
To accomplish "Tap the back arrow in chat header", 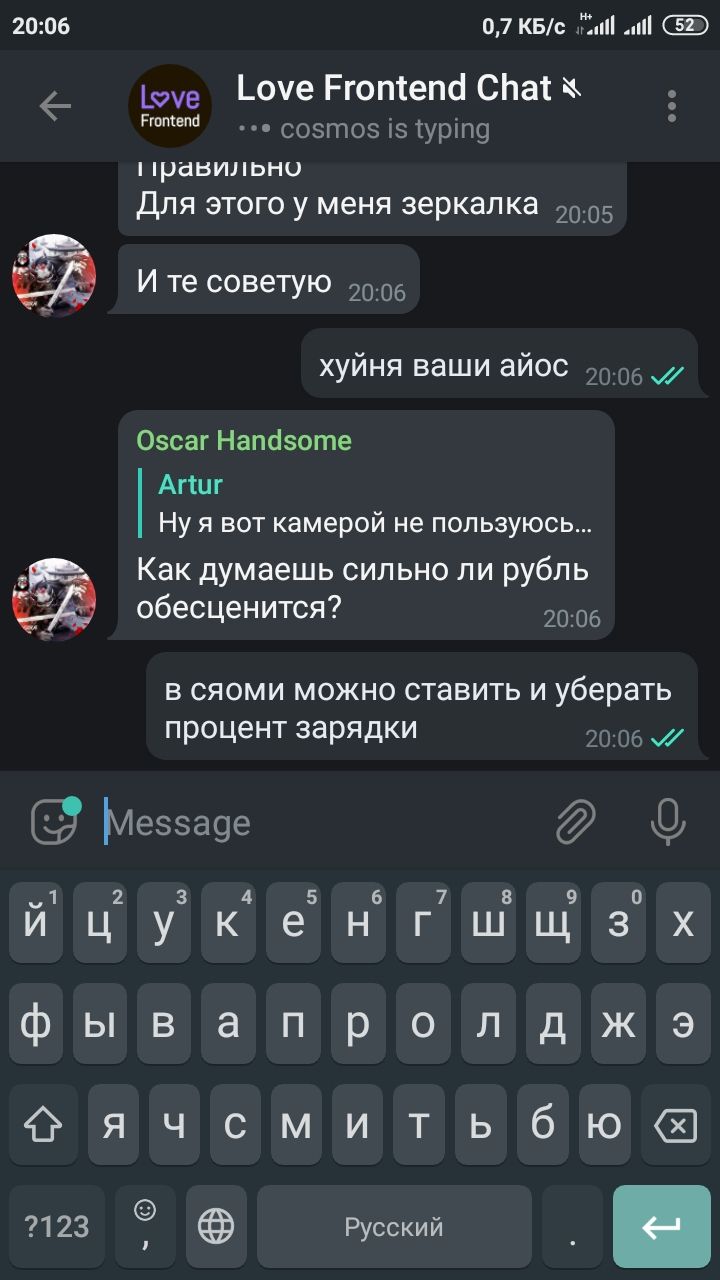I will (55, 106).
